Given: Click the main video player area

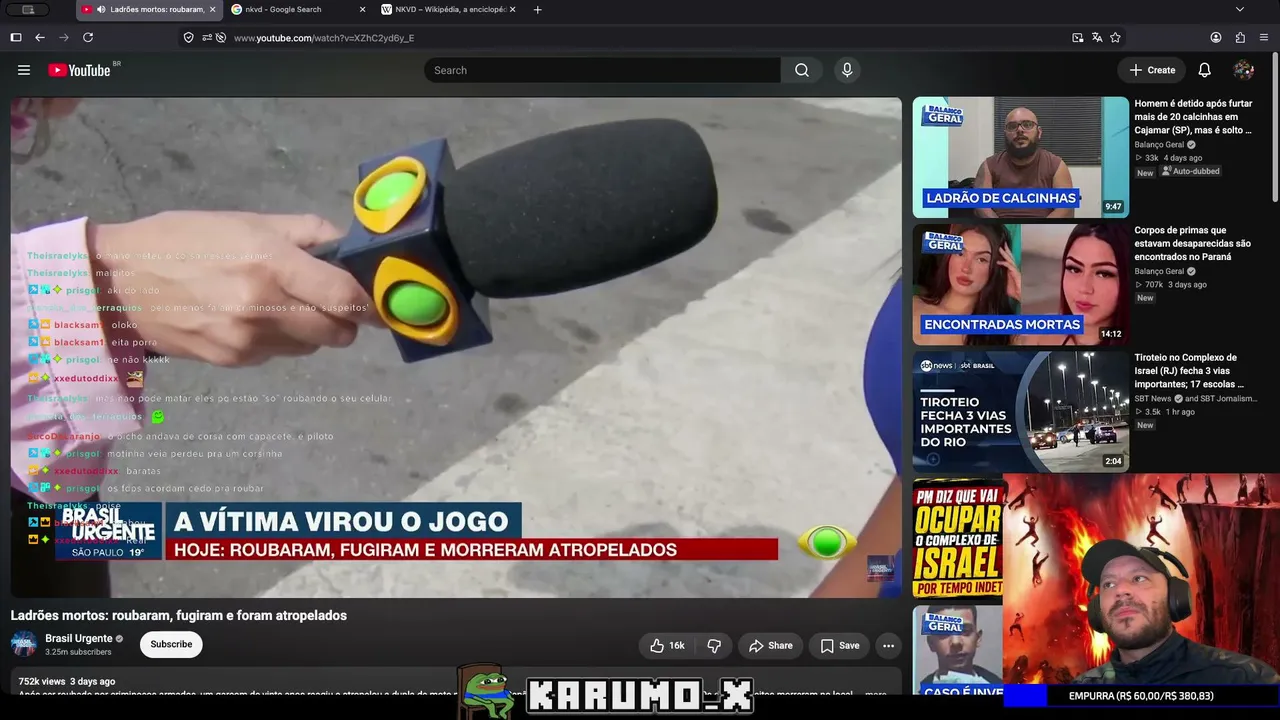Looking at the screenshot, I should point(456,347).
